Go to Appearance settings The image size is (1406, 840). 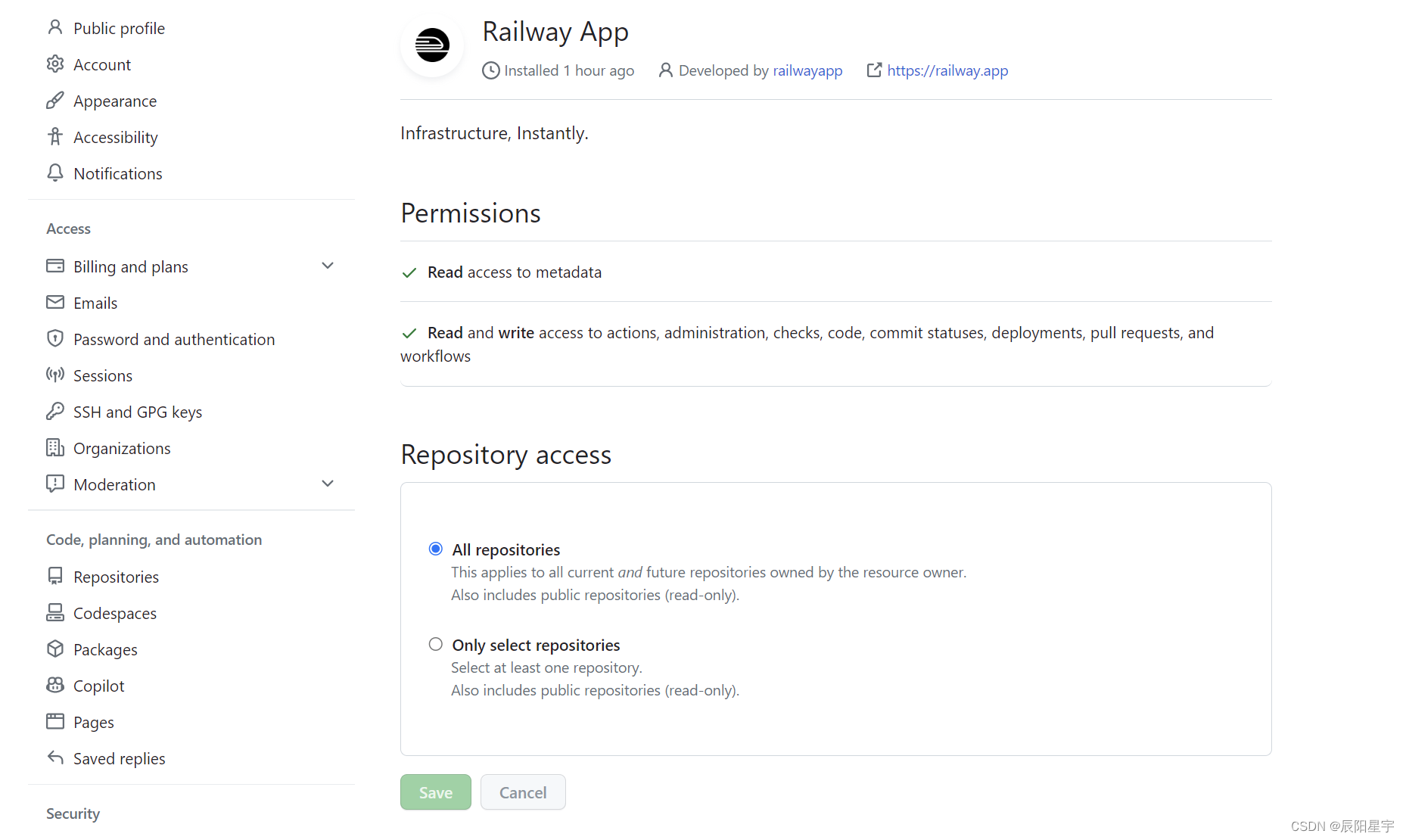[x=115, y=101]
